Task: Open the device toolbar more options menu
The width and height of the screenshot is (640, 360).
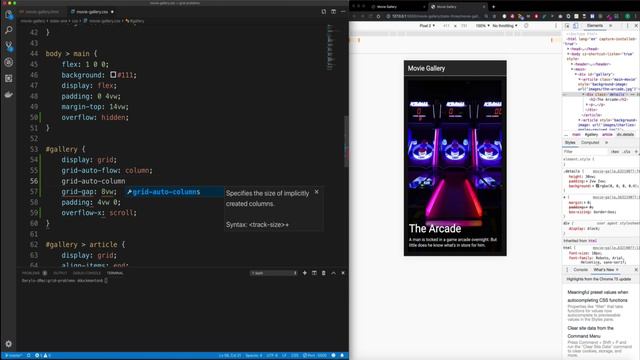Action: (x=556, y=26)
